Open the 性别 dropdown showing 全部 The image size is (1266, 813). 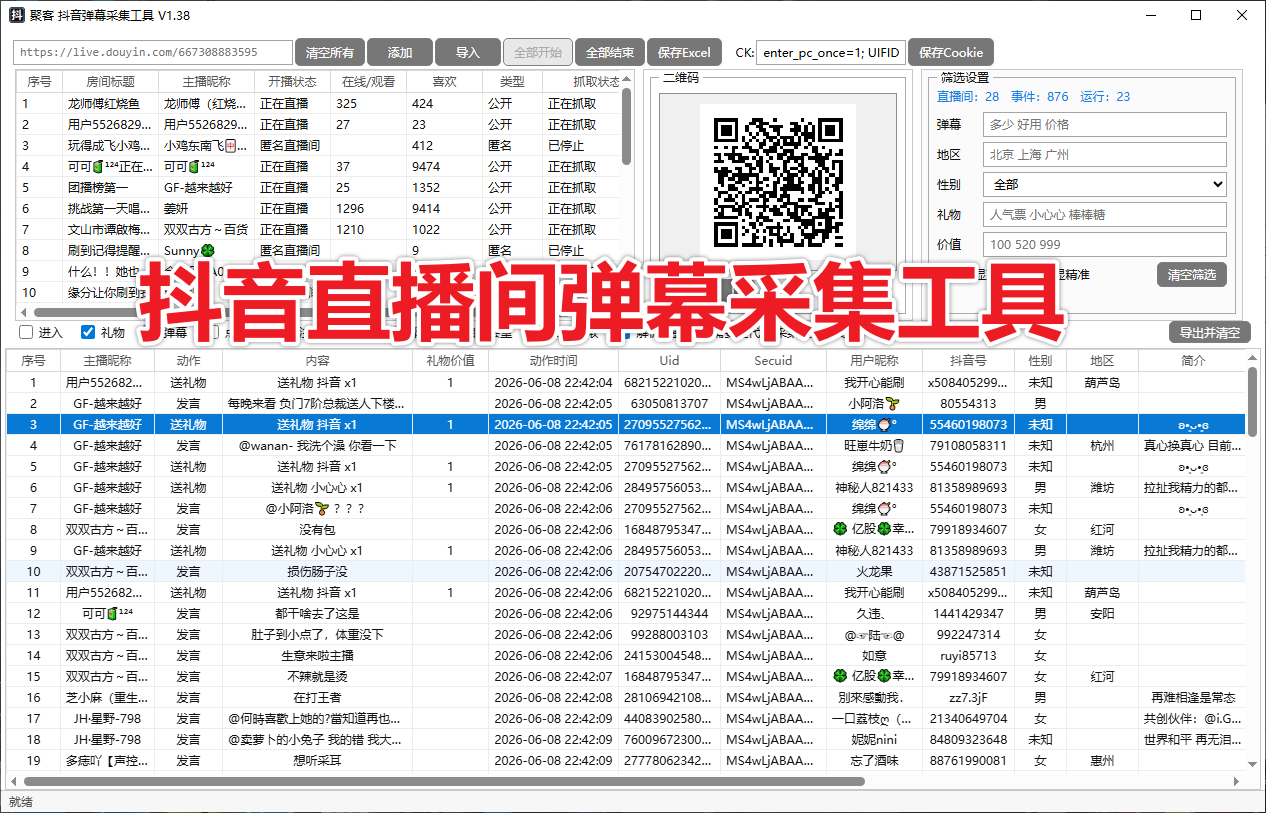click(1105, 184)
